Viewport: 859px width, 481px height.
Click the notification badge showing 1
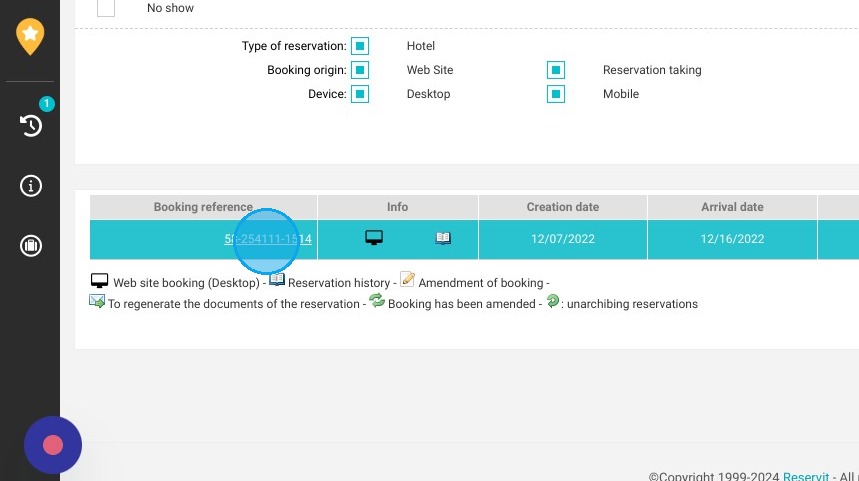(x=47, y=103)
